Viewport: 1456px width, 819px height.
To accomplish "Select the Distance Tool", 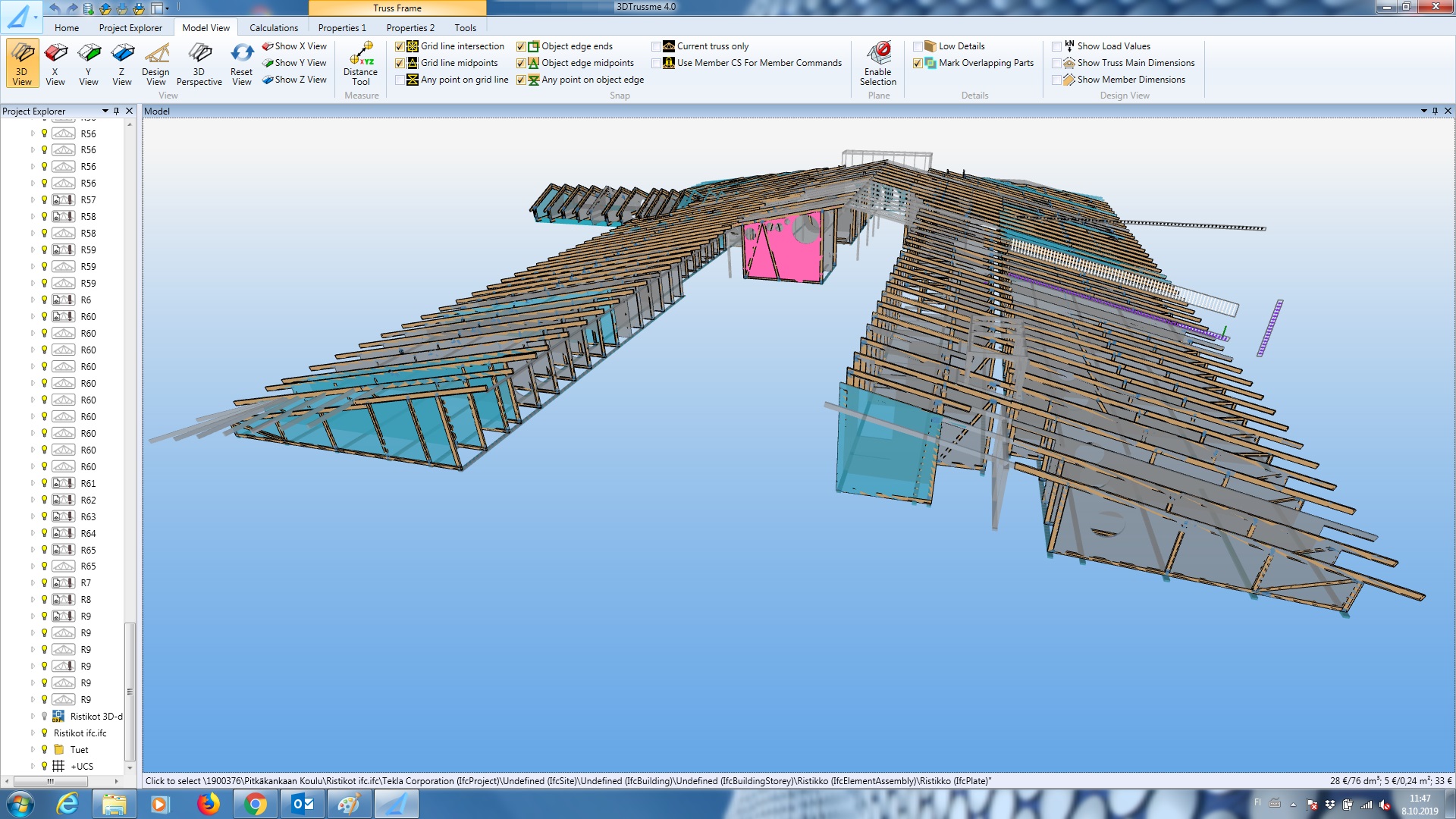I will click(x=361, y=63).
